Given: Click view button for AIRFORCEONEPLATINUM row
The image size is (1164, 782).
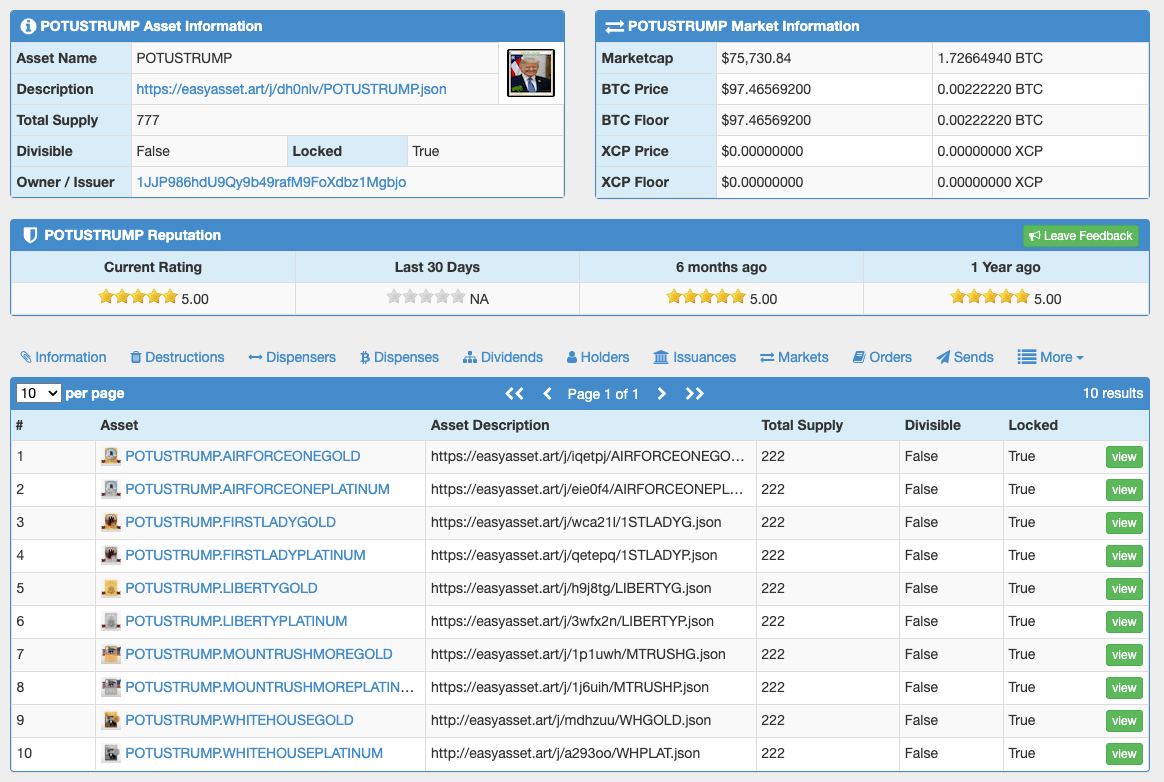Looking at the screenshot, I should [1124, 489].
